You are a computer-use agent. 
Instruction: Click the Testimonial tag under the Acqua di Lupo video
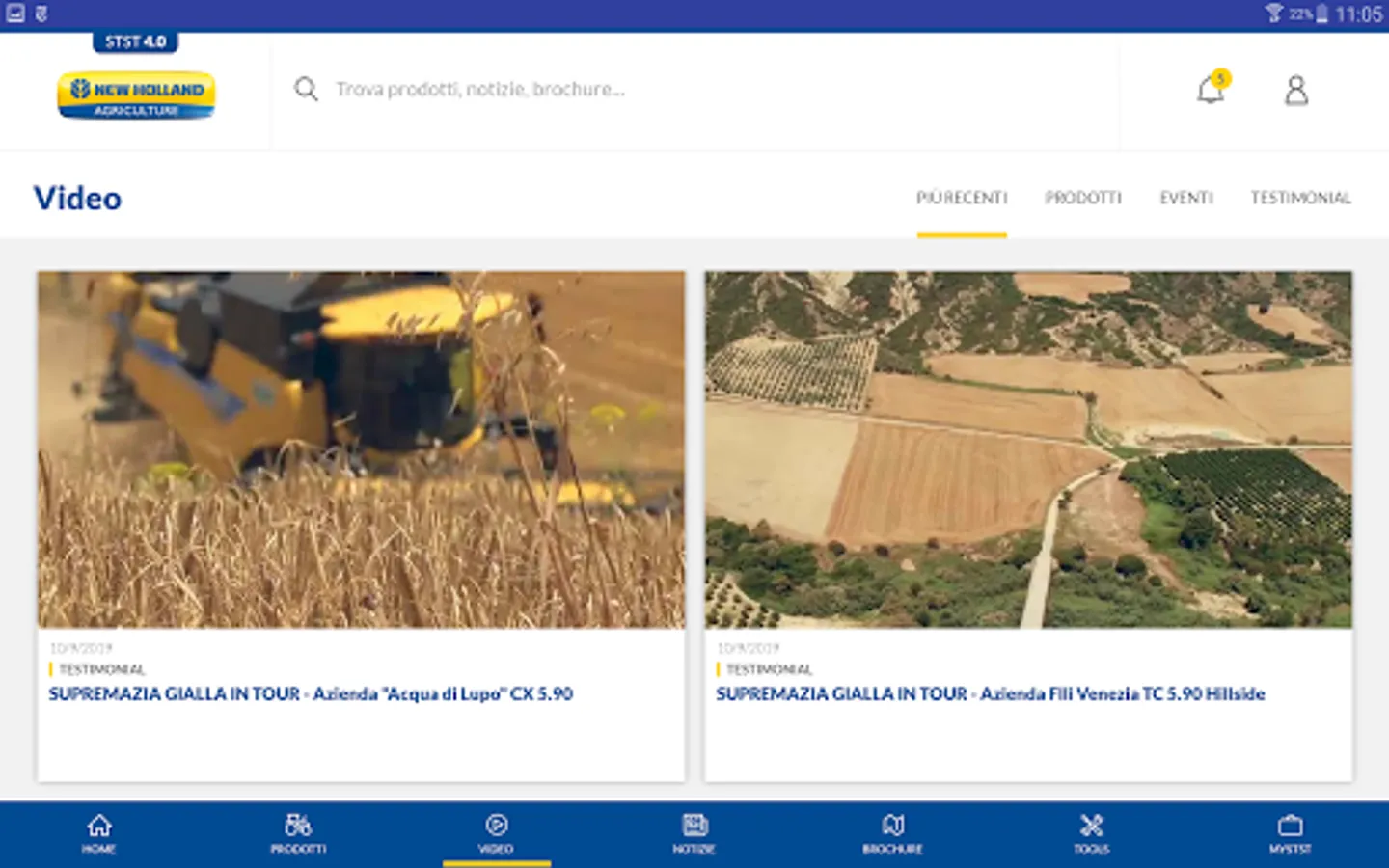point(101,669)
